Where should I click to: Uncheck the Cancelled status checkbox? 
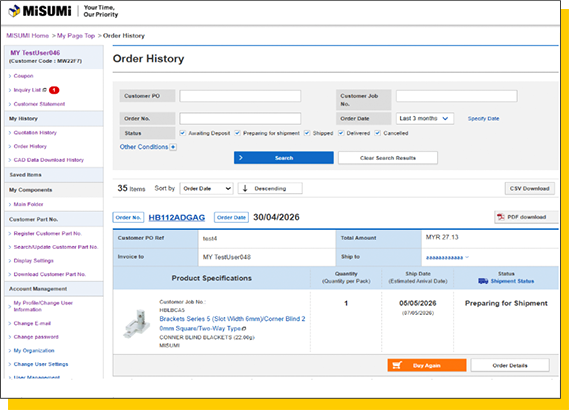(x=377, y=133)
